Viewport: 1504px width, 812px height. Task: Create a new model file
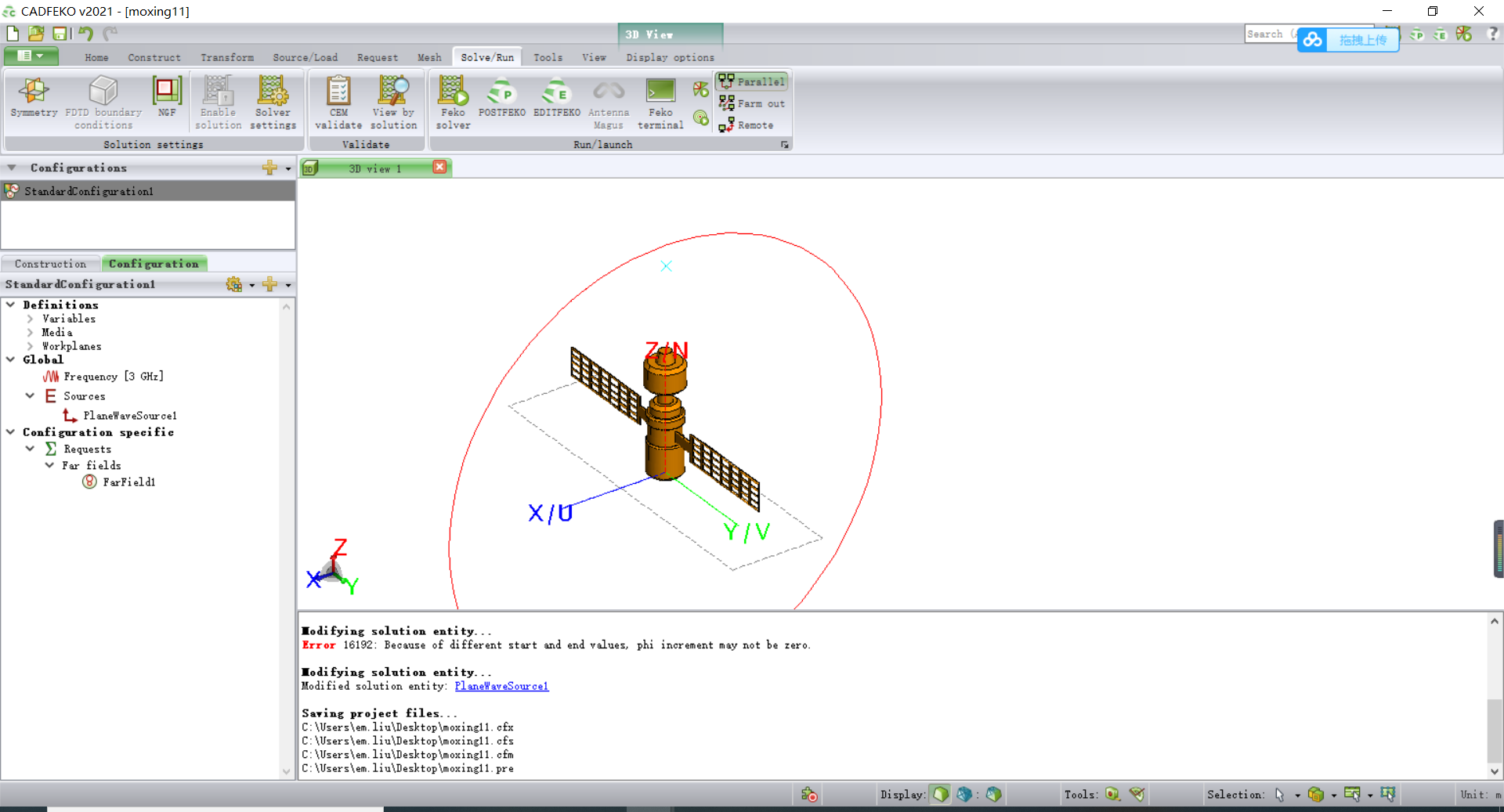pos(13,34)
